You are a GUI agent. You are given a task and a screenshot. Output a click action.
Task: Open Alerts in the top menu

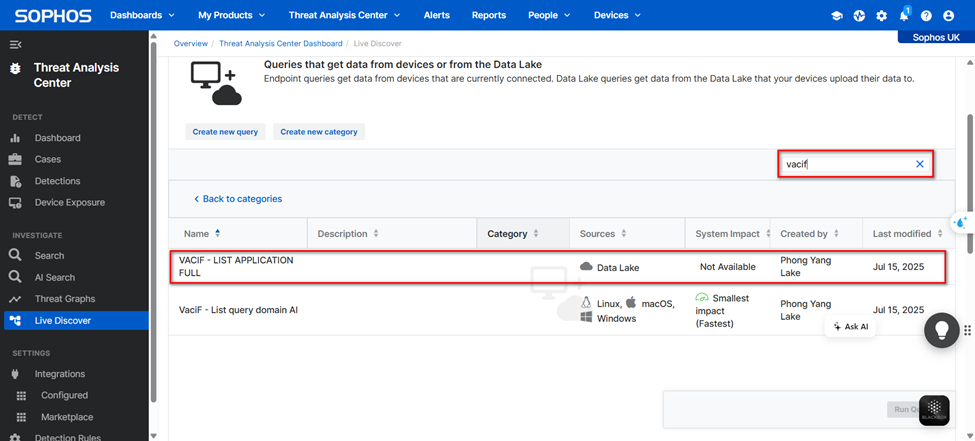coord(436,15)
